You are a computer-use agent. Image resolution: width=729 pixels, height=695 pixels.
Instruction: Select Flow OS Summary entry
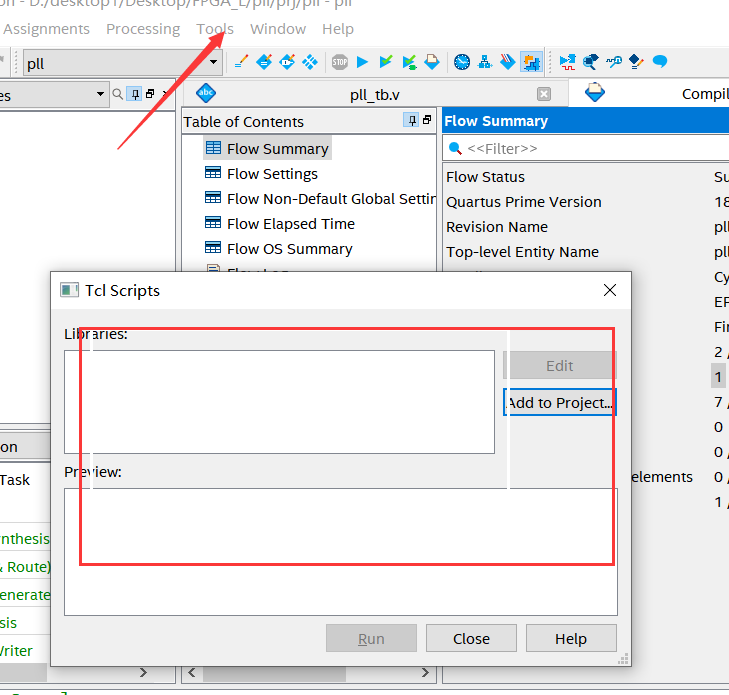pos(278,249)
